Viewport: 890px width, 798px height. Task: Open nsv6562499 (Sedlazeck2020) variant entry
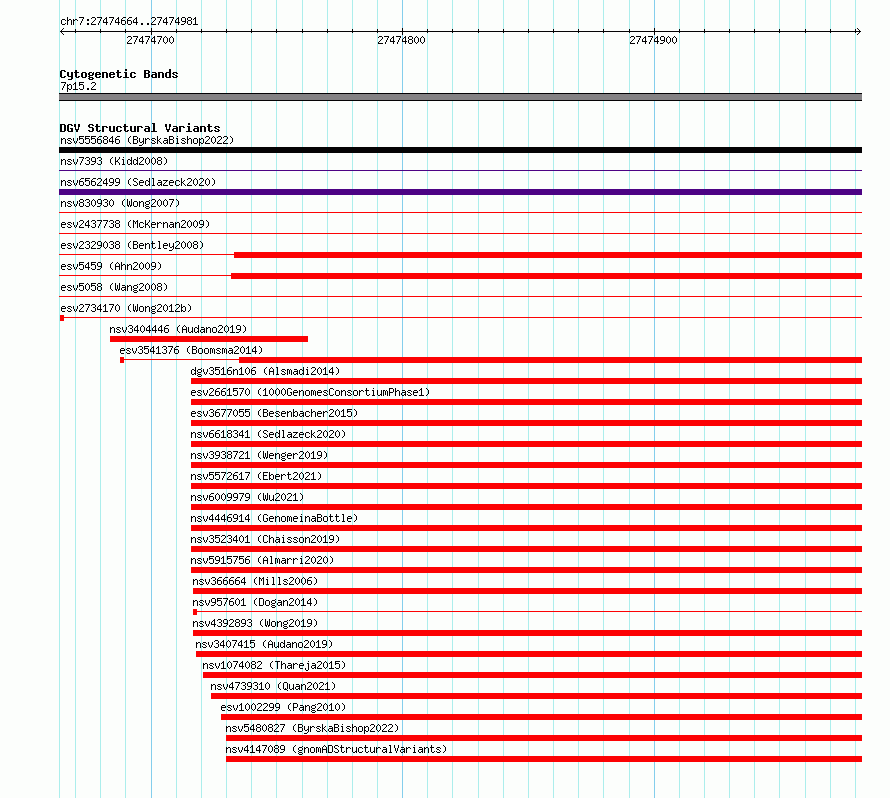(x=138, y=182)
